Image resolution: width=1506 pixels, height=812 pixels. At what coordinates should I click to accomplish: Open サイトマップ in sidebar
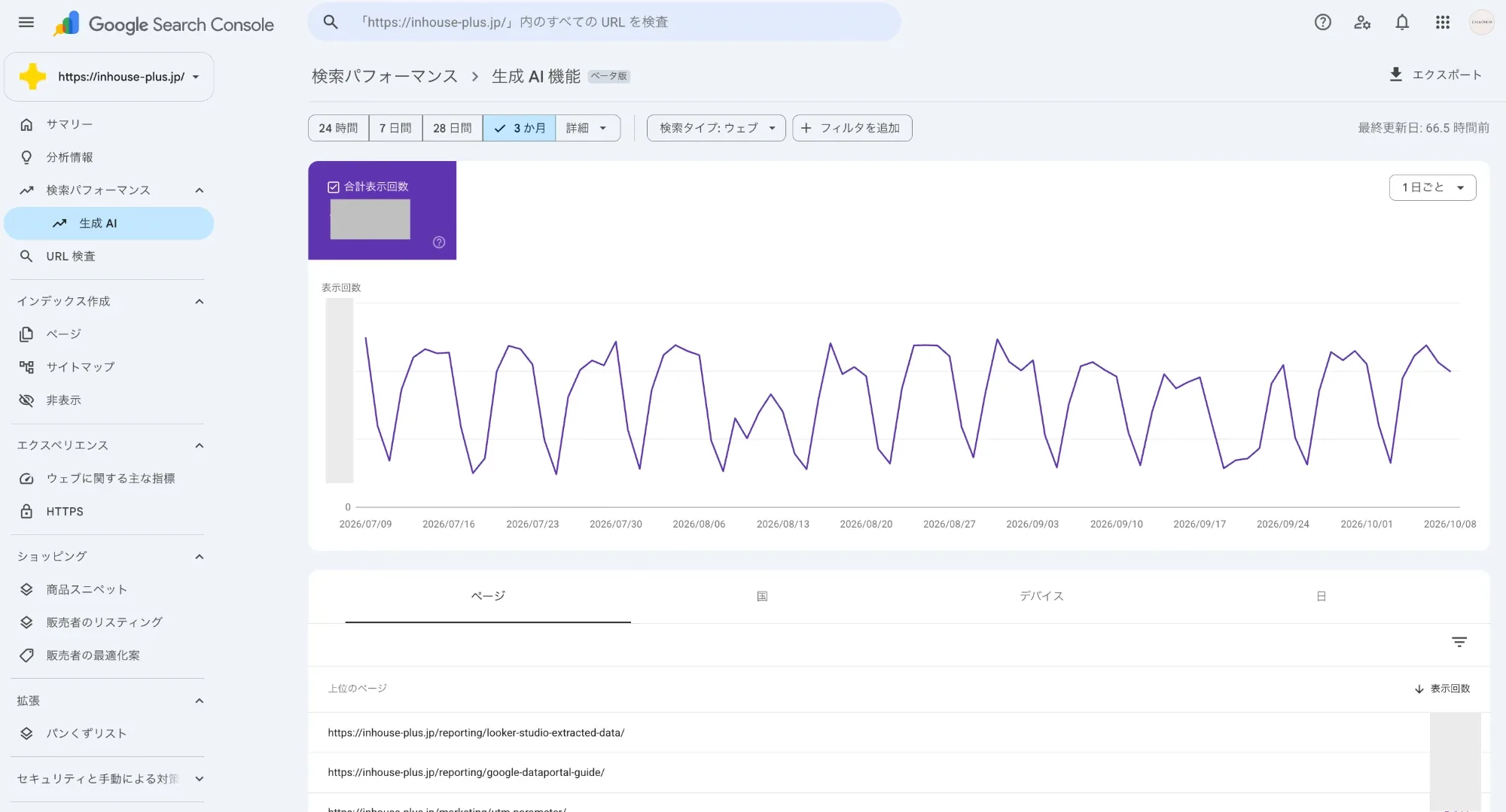[108, 367]
